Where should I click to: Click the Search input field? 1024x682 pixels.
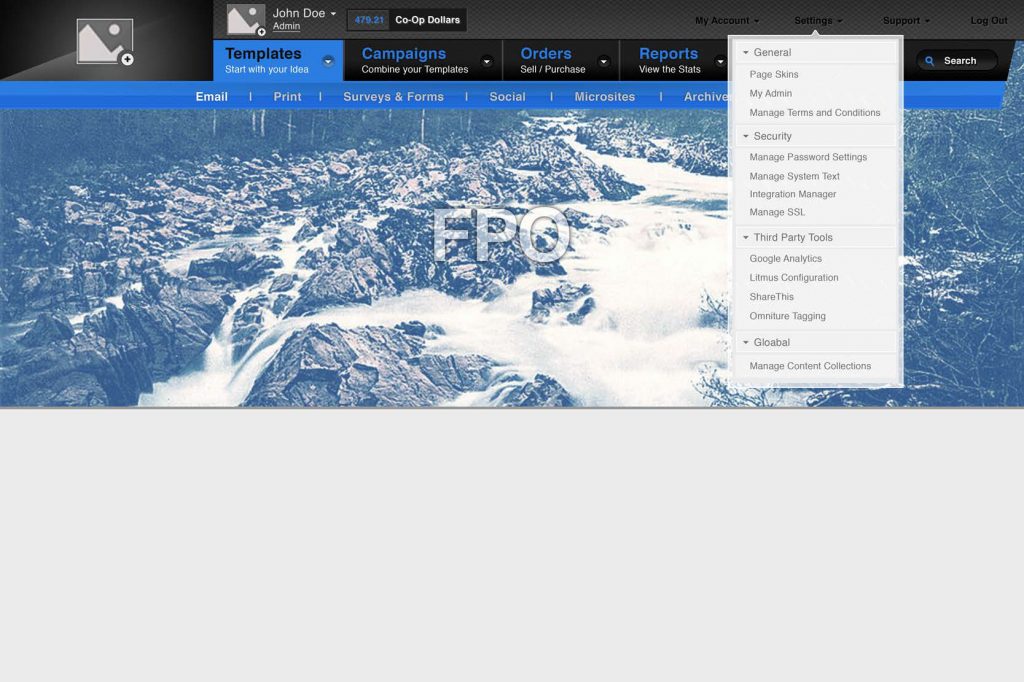965,61
